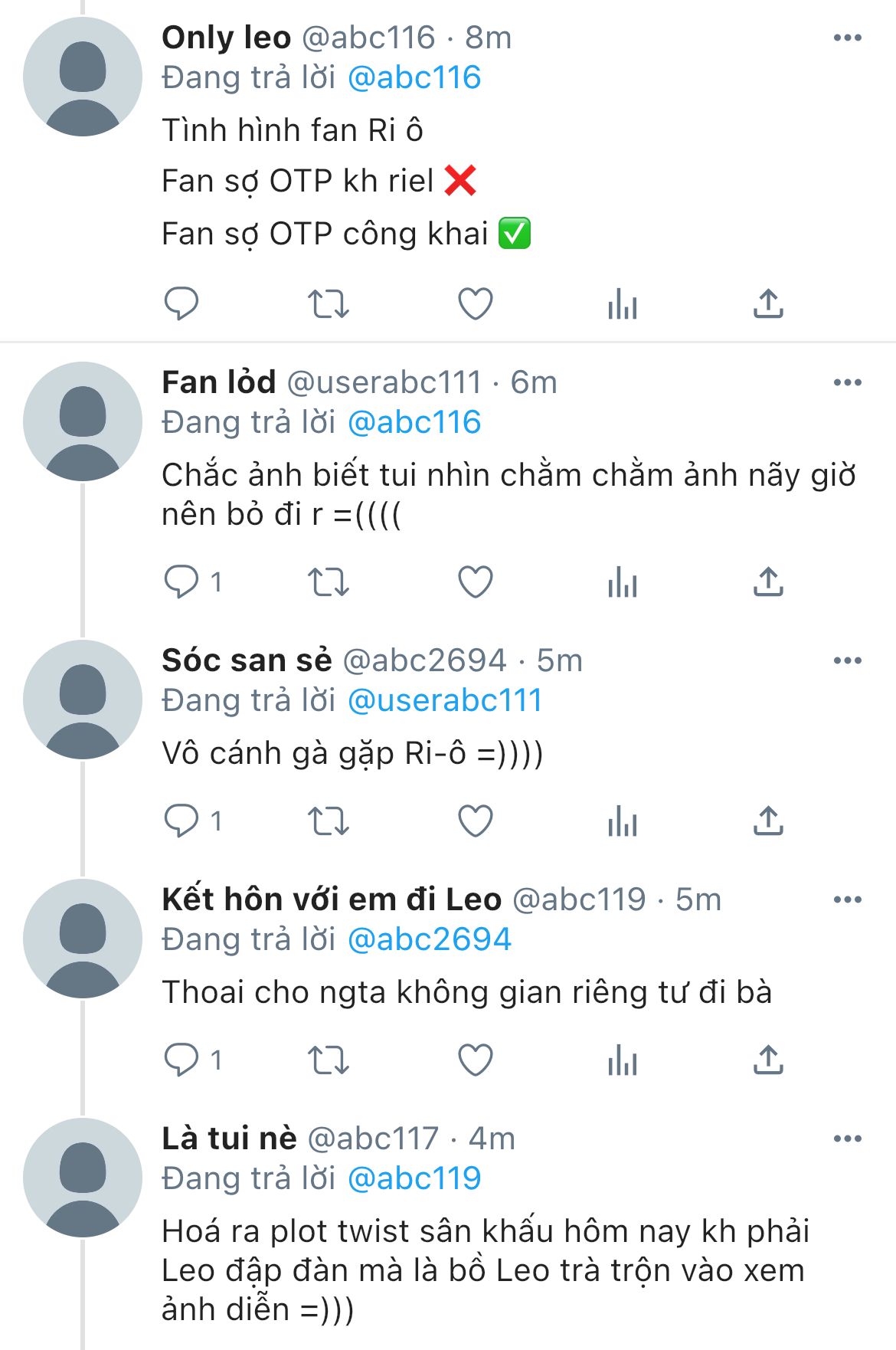896x1350 pixels.
Task: Open the more menu on Là tui nè's tweet
Action: click(847, 1139)
